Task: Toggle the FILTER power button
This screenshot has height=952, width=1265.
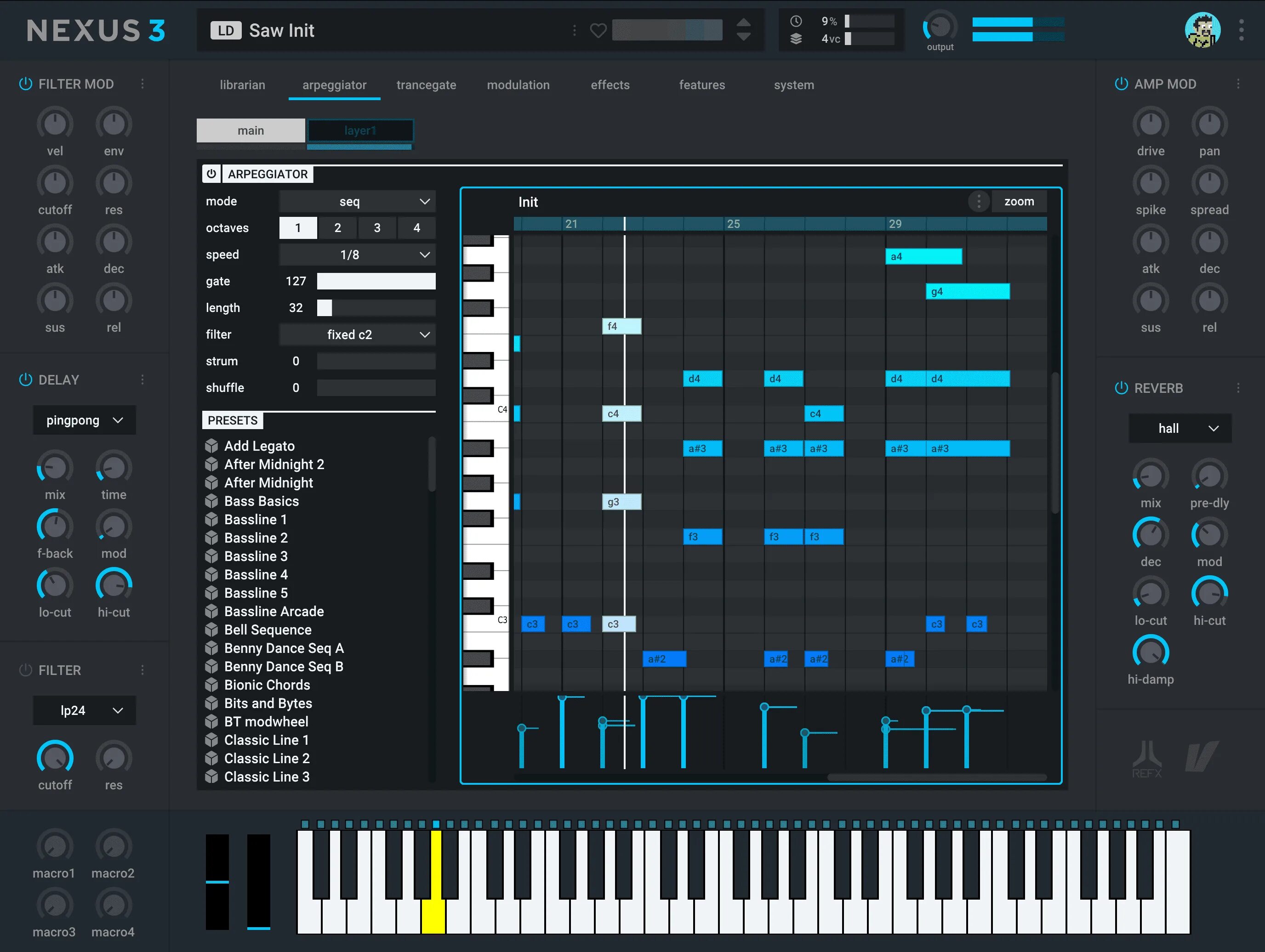Action: click(26, 669)
